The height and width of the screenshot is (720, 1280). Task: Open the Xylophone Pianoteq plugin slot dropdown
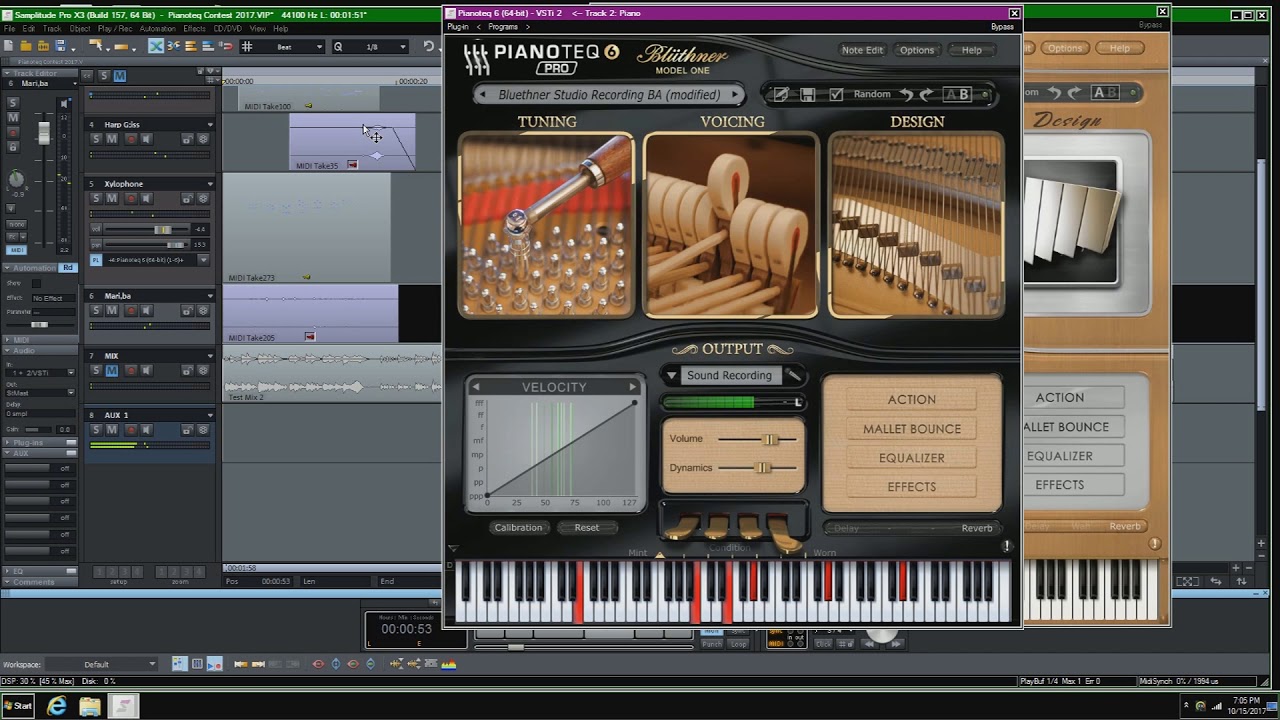click(203, 260)
